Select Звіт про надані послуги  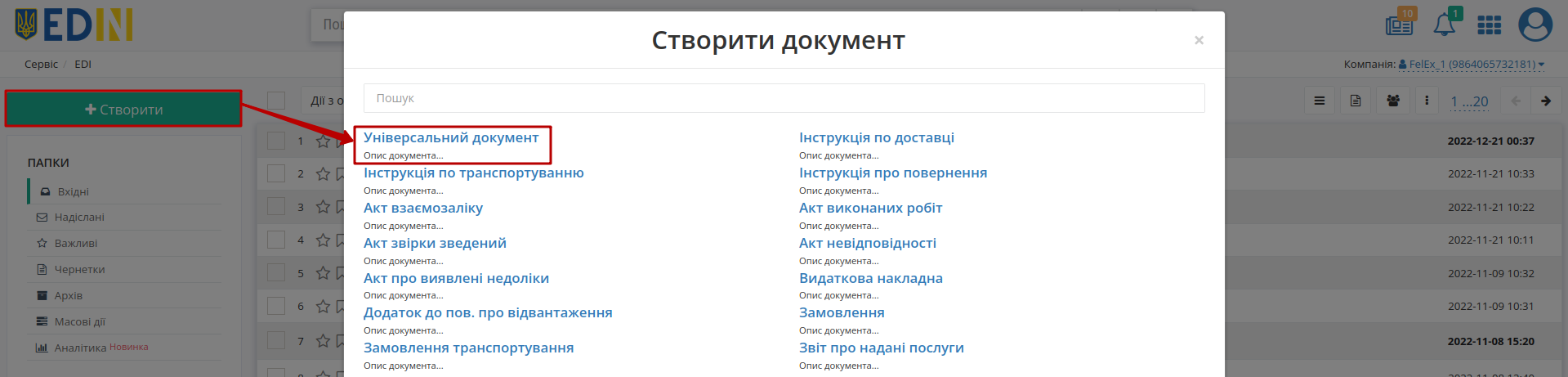click(882, 348)
